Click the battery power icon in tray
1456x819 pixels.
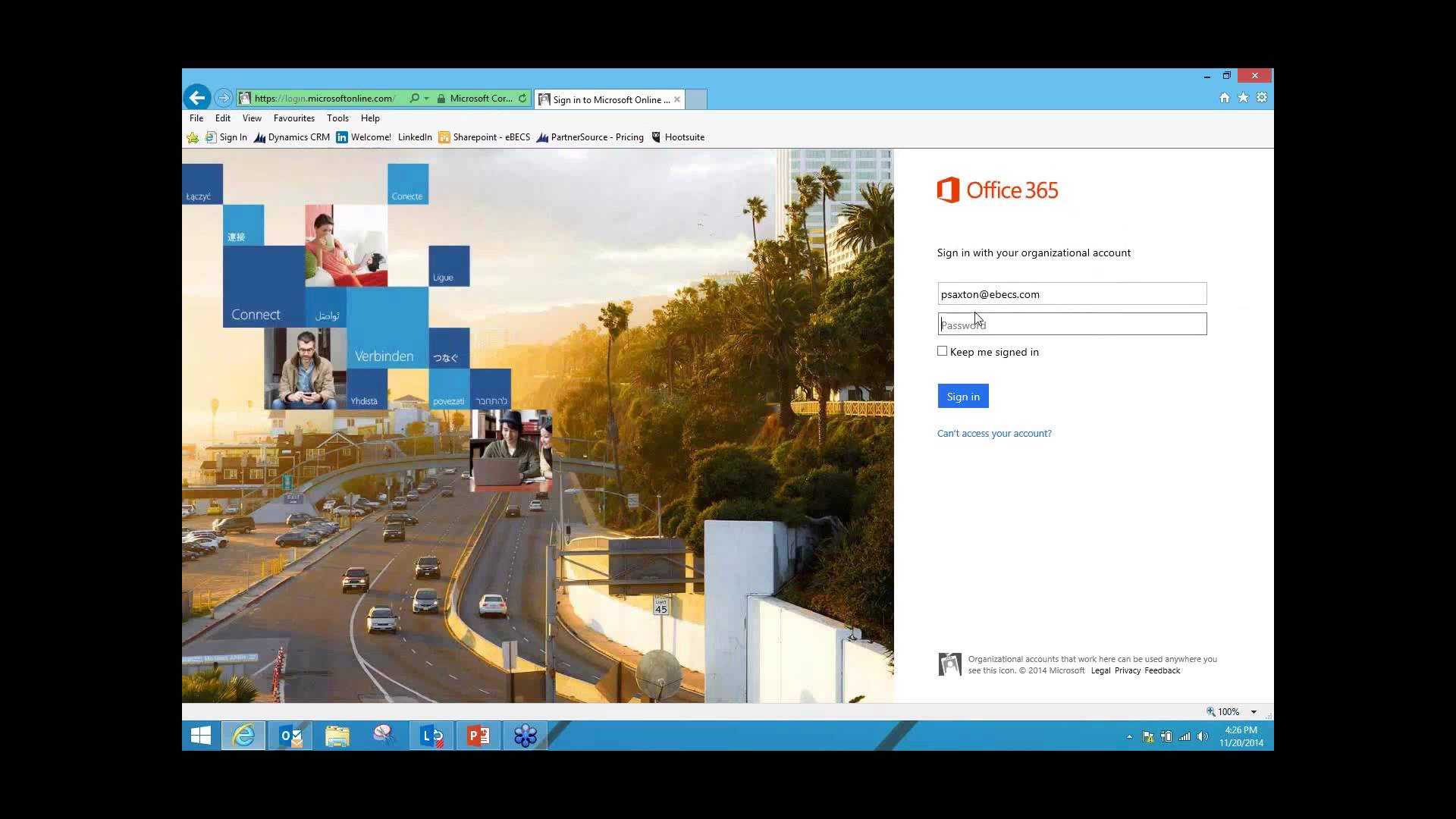pos(1166,736)
